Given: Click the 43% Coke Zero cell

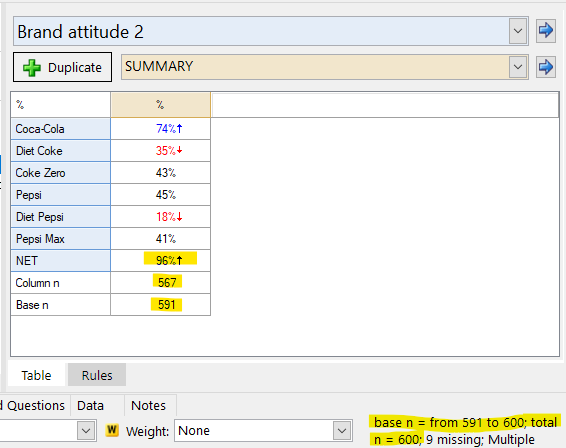Looking at the screenshot, I should coord(161,173).
